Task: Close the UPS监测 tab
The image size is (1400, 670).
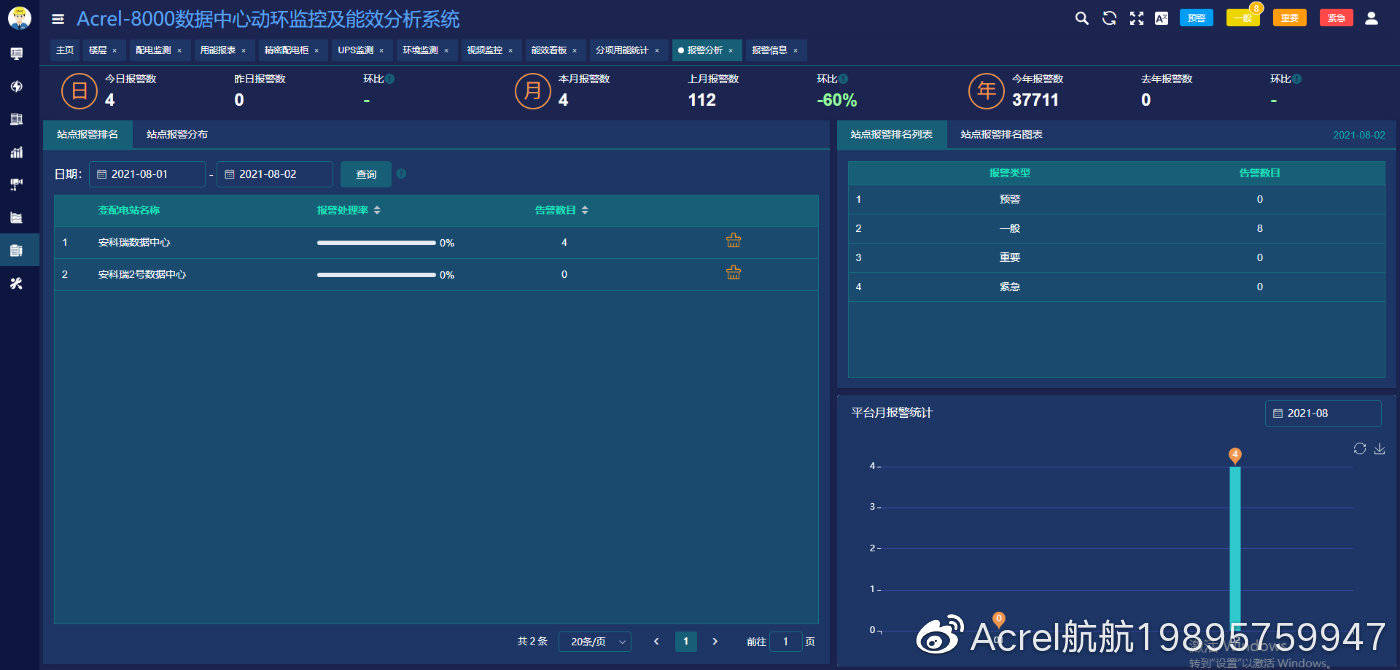Action: coord(381,50)
